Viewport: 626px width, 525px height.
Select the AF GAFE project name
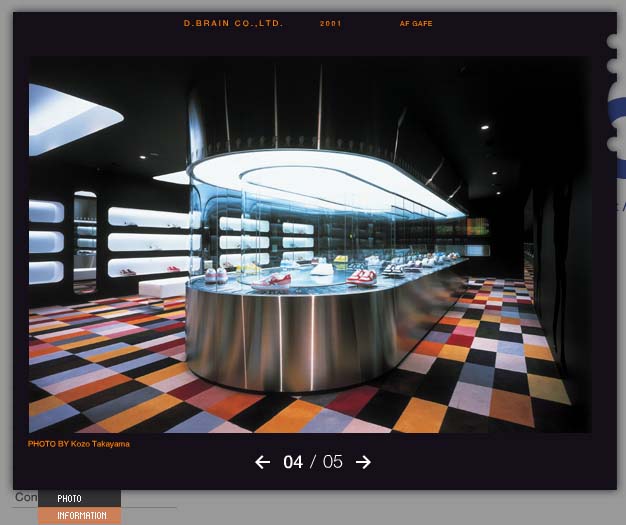pyautogui.click(x=416, y=23)
